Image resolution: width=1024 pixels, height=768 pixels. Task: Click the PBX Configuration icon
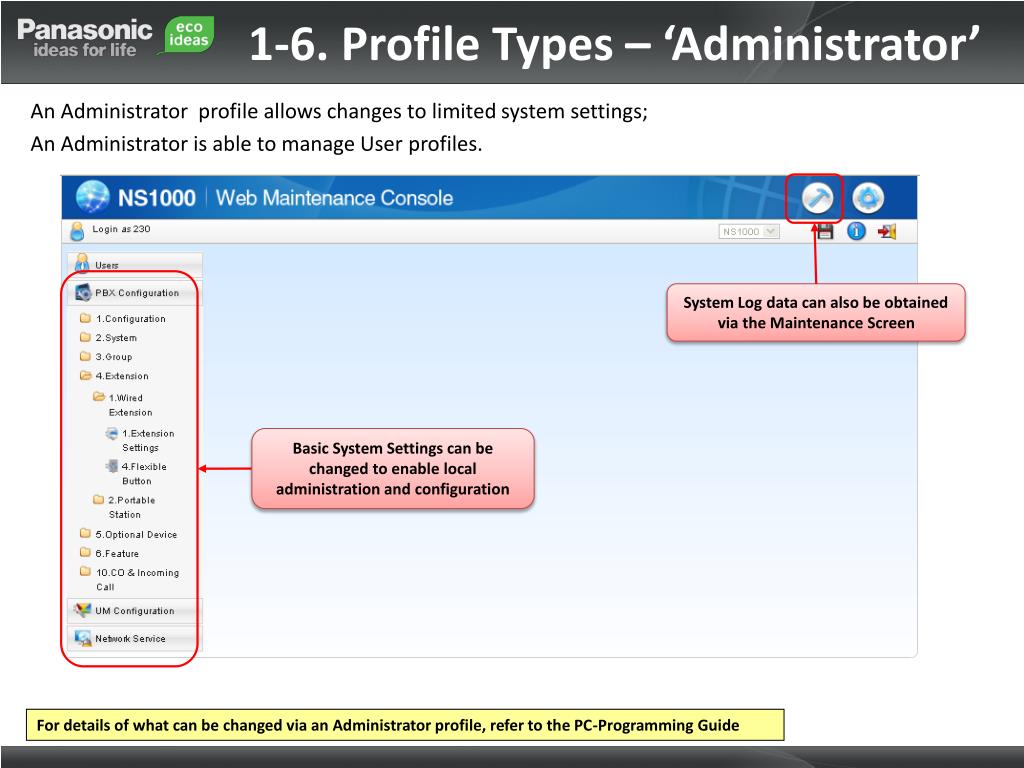click(x=83, y=293)
